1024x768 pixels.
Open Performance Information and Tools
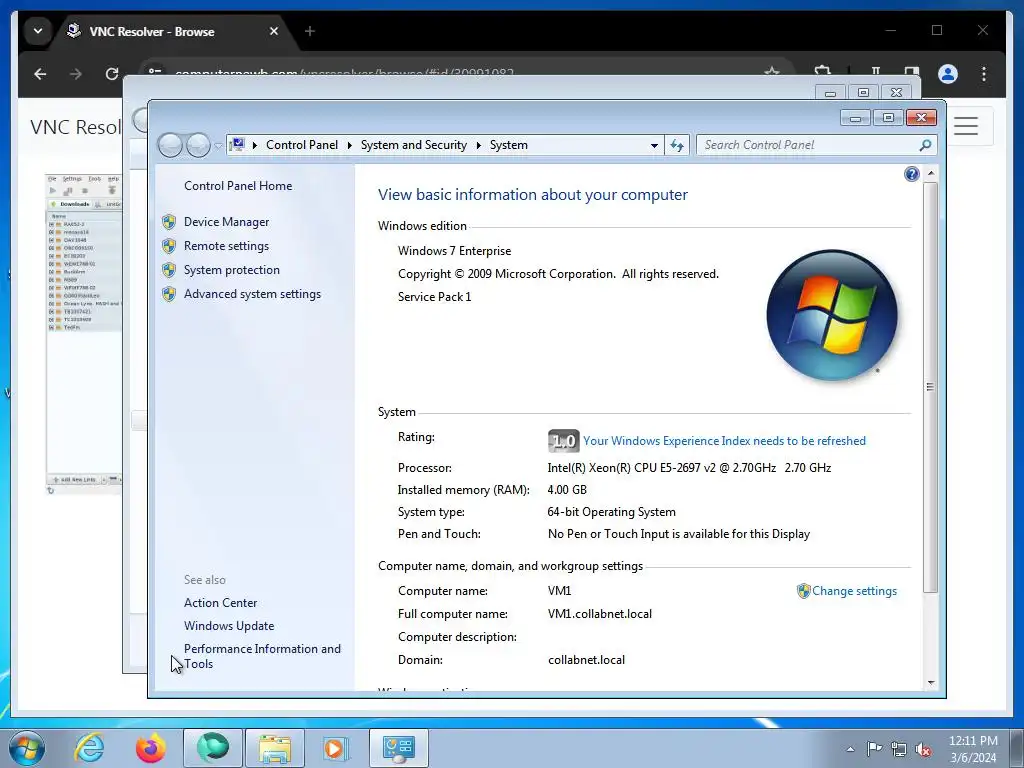pyautogui.click(x=262, y=656)
